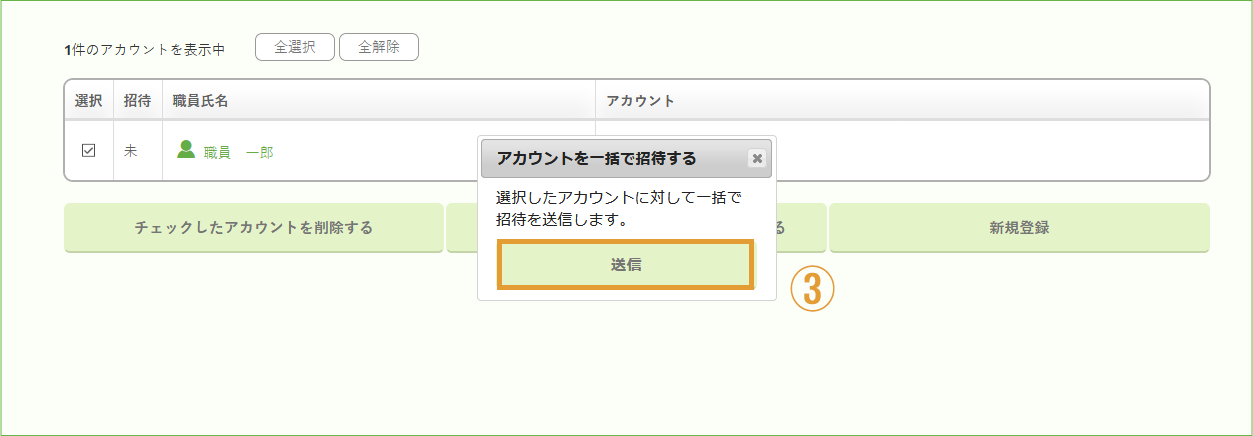Click the dialog message about 一括で招待を送信

pyautogui.click(x=618, y=208)
